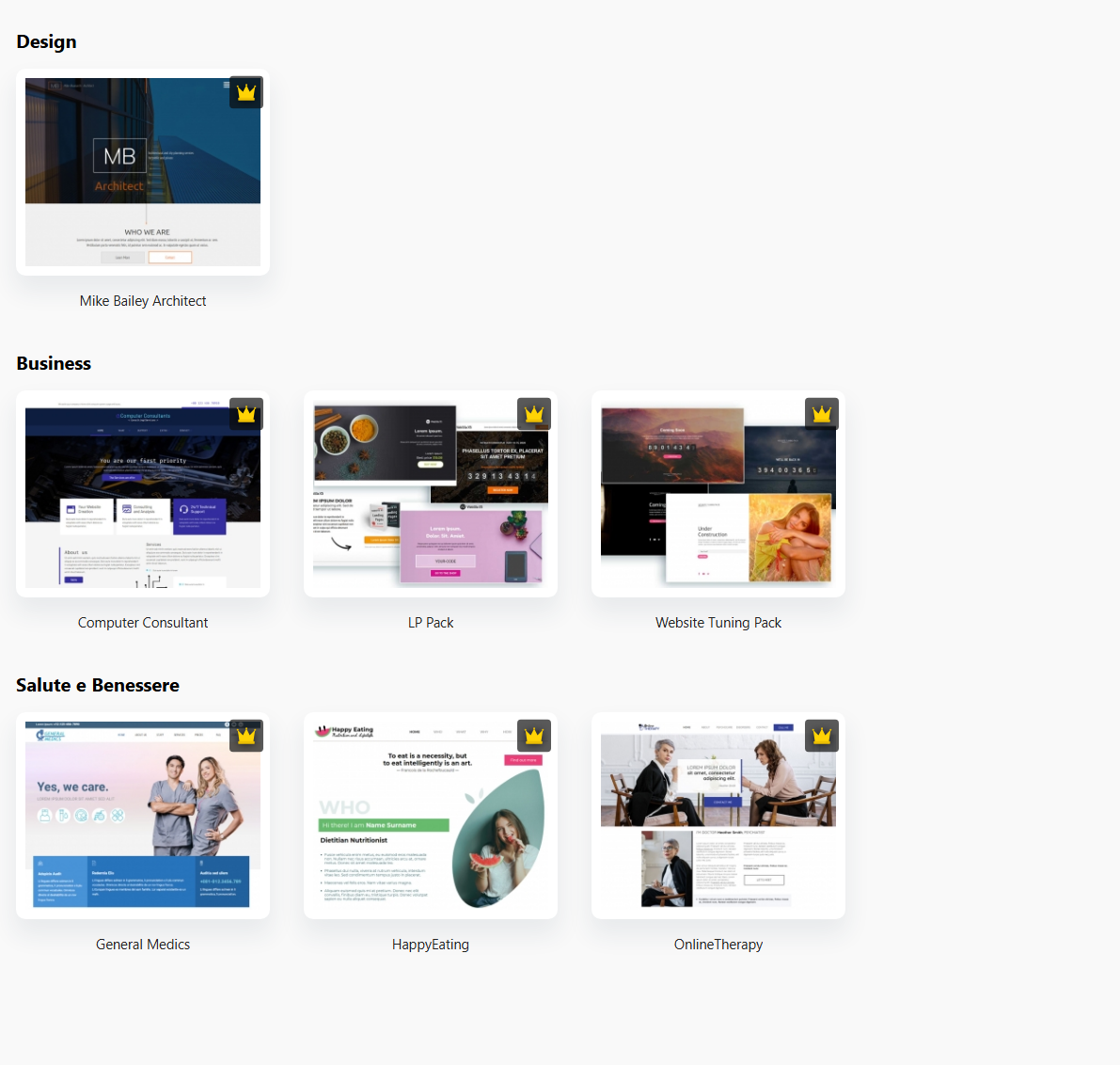Click the crown badge on LP Pack

[x=534, y=414]
